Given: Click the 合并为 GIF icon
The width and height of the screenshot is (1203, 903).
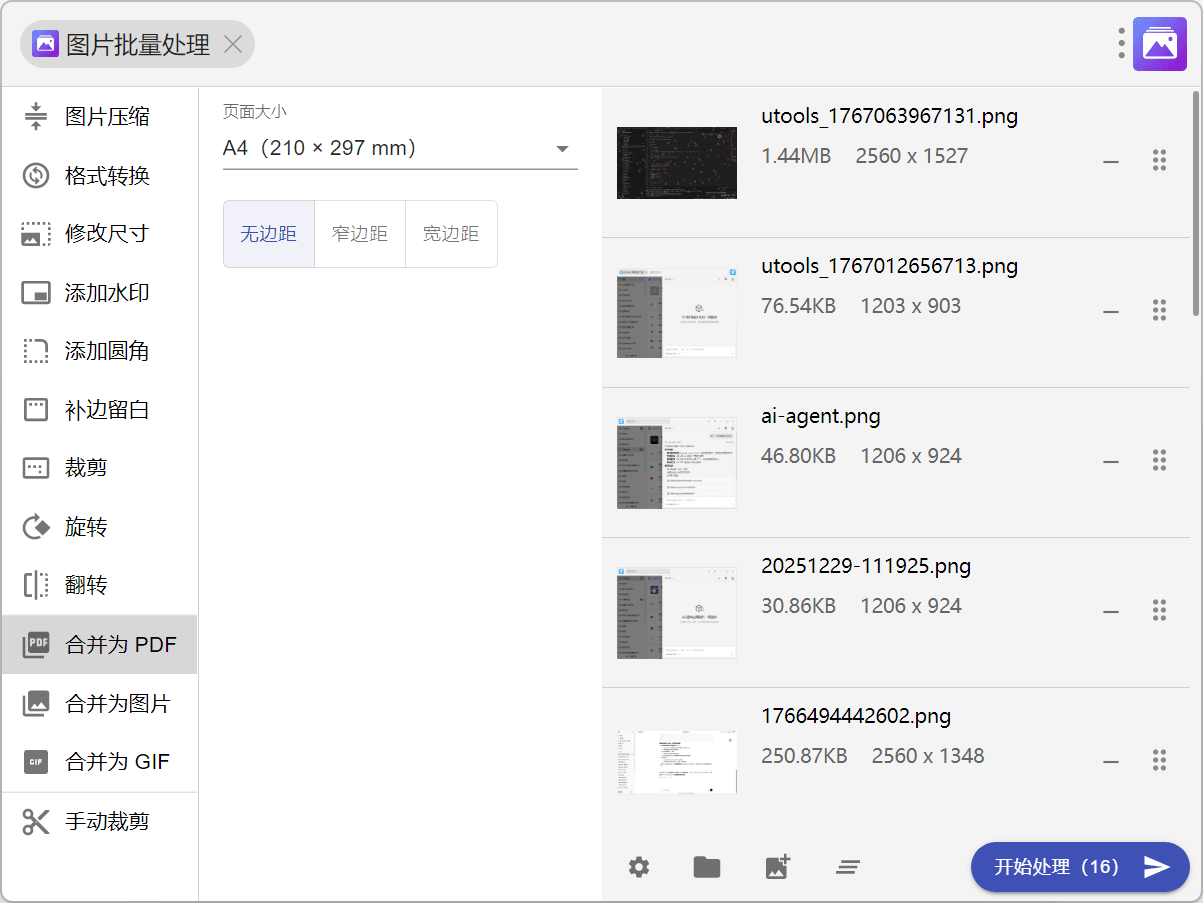Looking at the screenshot, I should [36, 762].
